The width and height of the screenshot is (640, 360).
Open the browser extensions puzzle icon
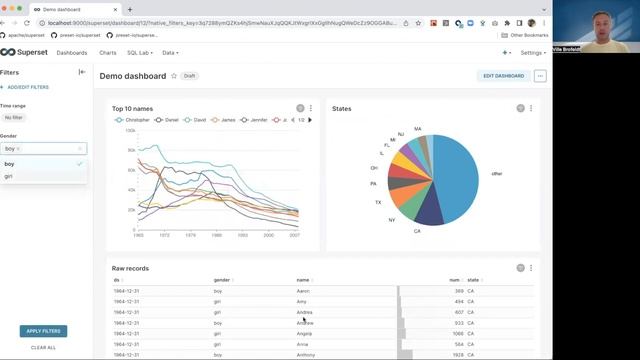pos(507,23)
